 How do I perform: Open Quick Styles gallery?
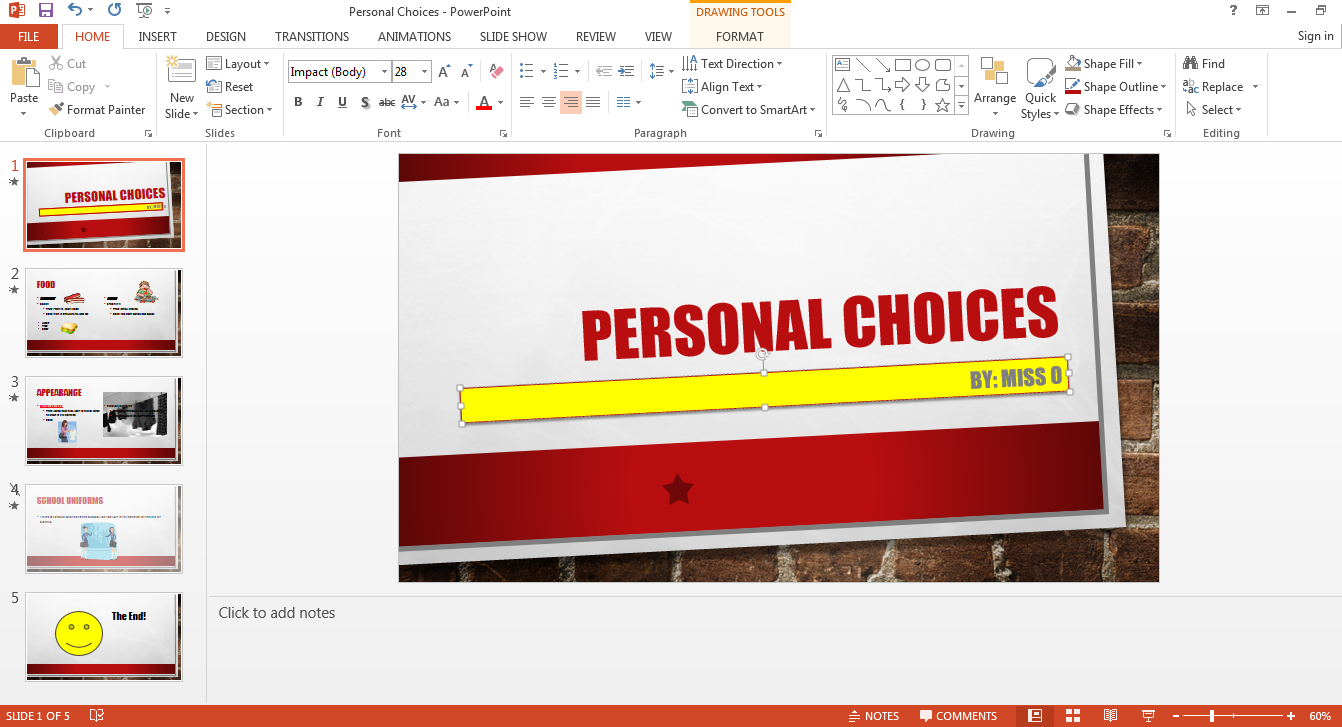(x=1040, y=88)
